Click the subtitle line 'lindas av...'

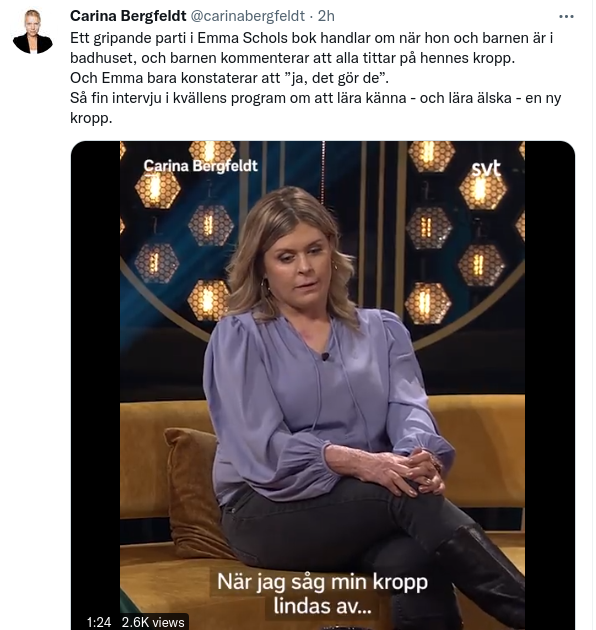coord(322,606)
